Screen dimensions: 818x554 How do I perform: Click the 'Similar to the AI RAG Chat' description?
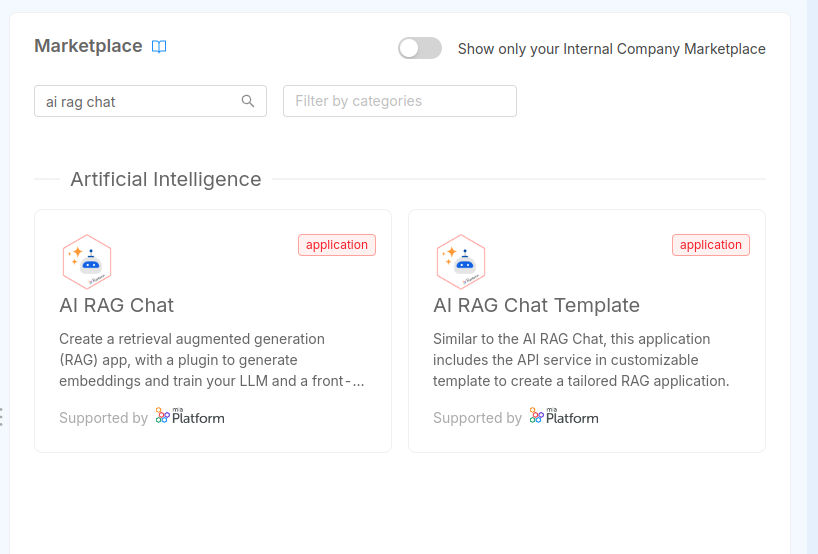581,360
